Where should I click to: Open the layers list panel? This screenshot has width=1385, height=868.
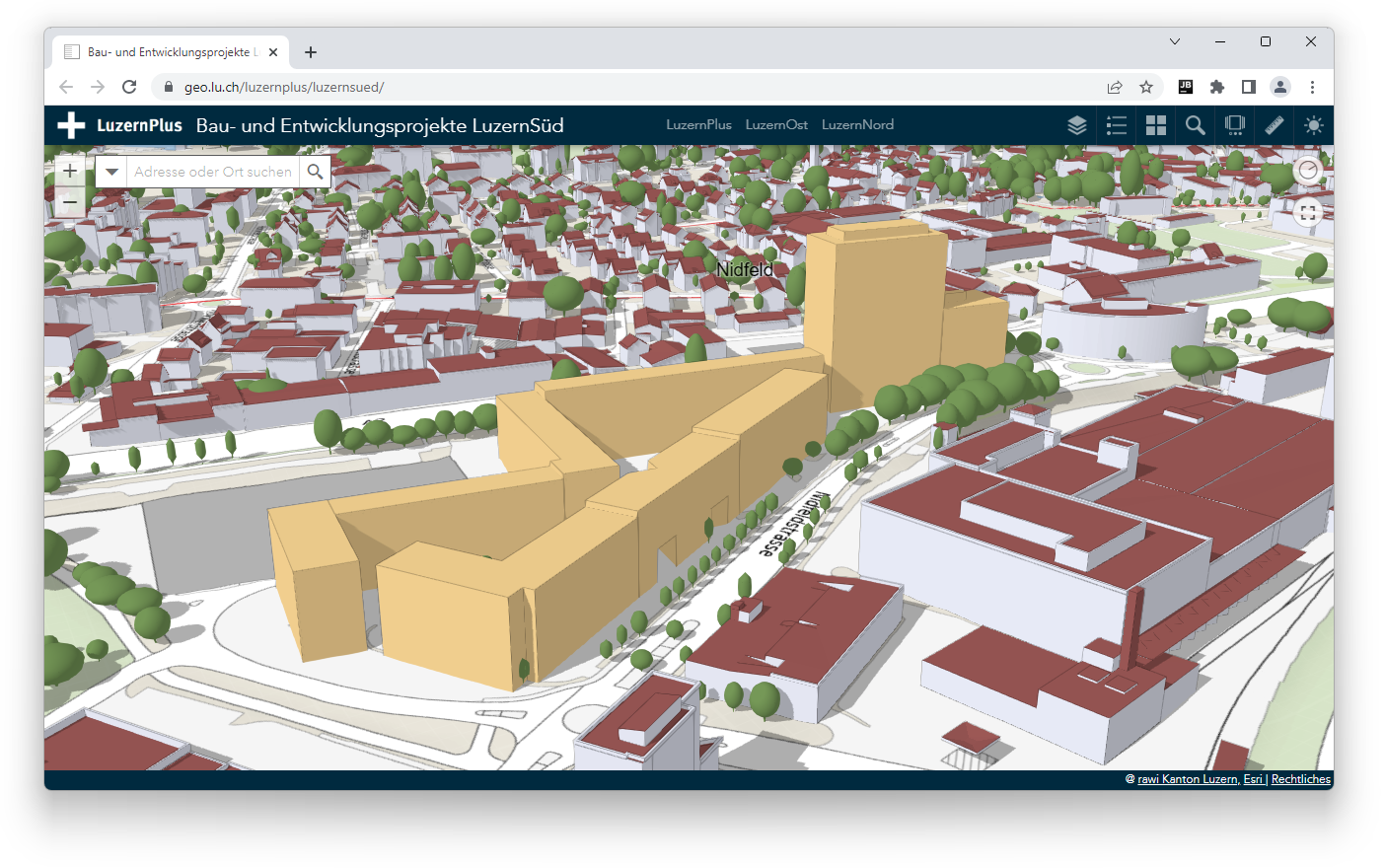tap(1077, 125)
